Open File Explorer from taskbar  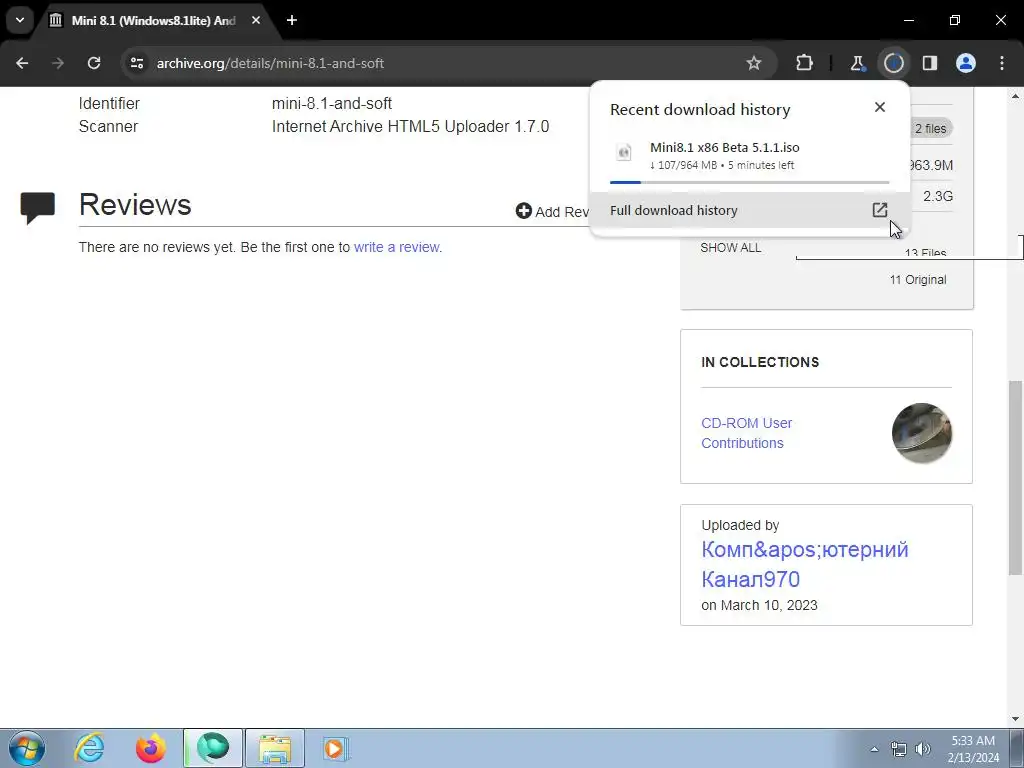pos(275,748)
